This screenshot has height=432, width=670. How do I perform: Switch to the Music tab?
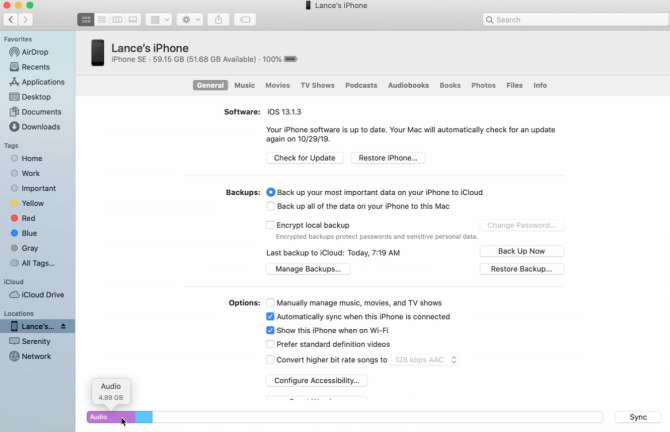click(x=244, y=85)
